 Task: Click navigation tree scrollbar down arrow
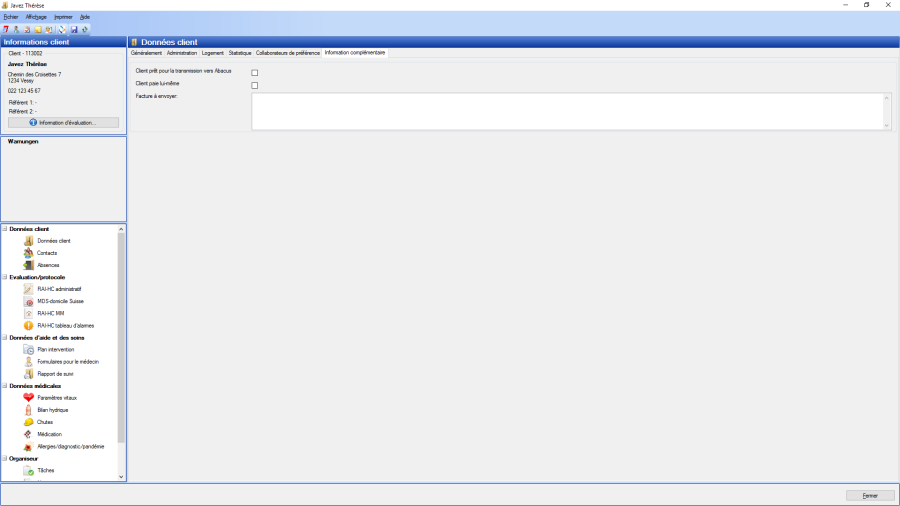[121, 476]
